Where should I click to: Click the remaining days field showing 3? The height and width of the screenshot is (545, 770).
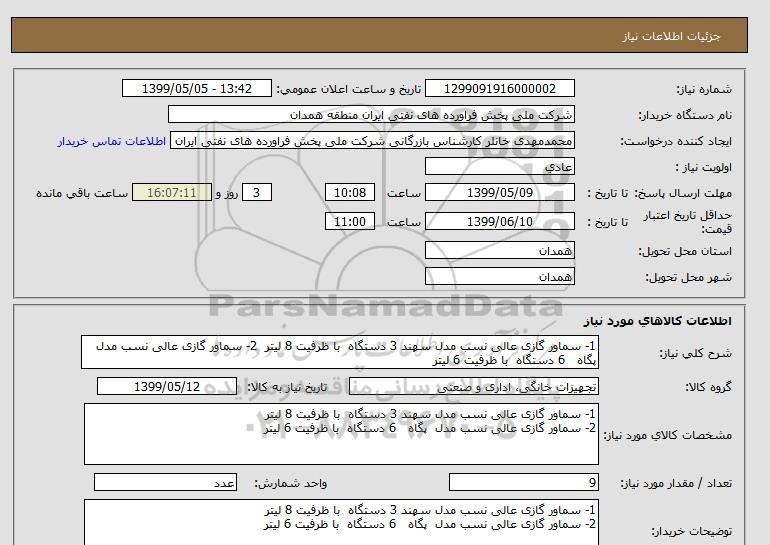(x=256, y=192)
